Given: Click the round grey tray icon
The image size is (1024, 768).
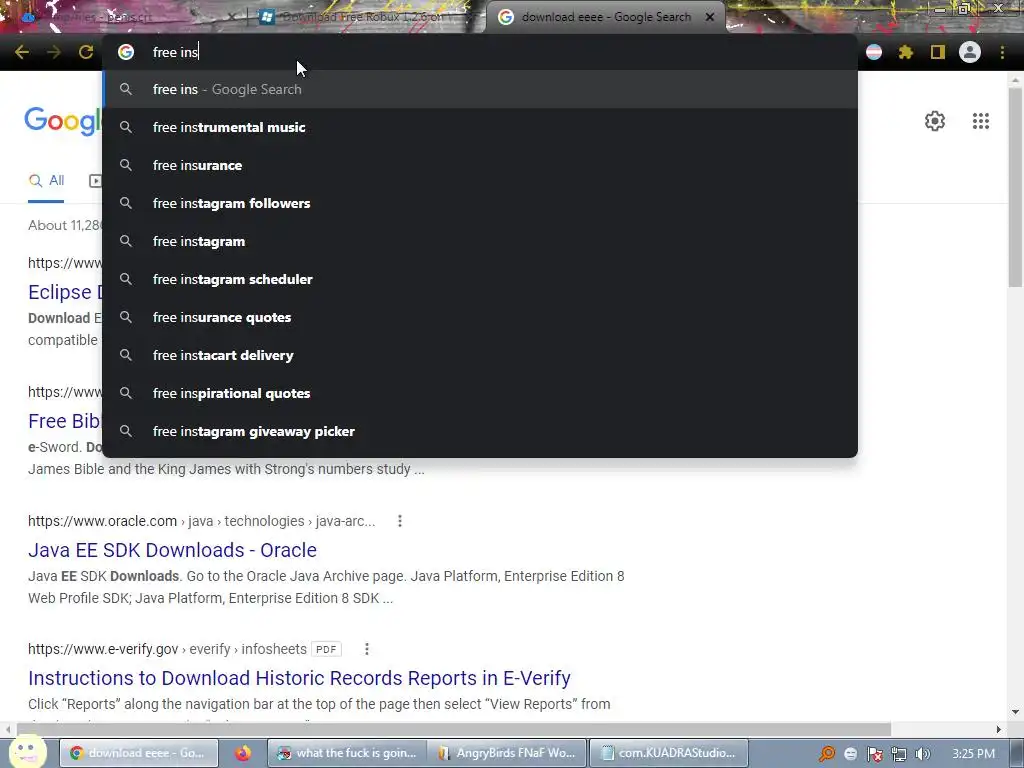Looking at the screenshot, I should [850, 754].
